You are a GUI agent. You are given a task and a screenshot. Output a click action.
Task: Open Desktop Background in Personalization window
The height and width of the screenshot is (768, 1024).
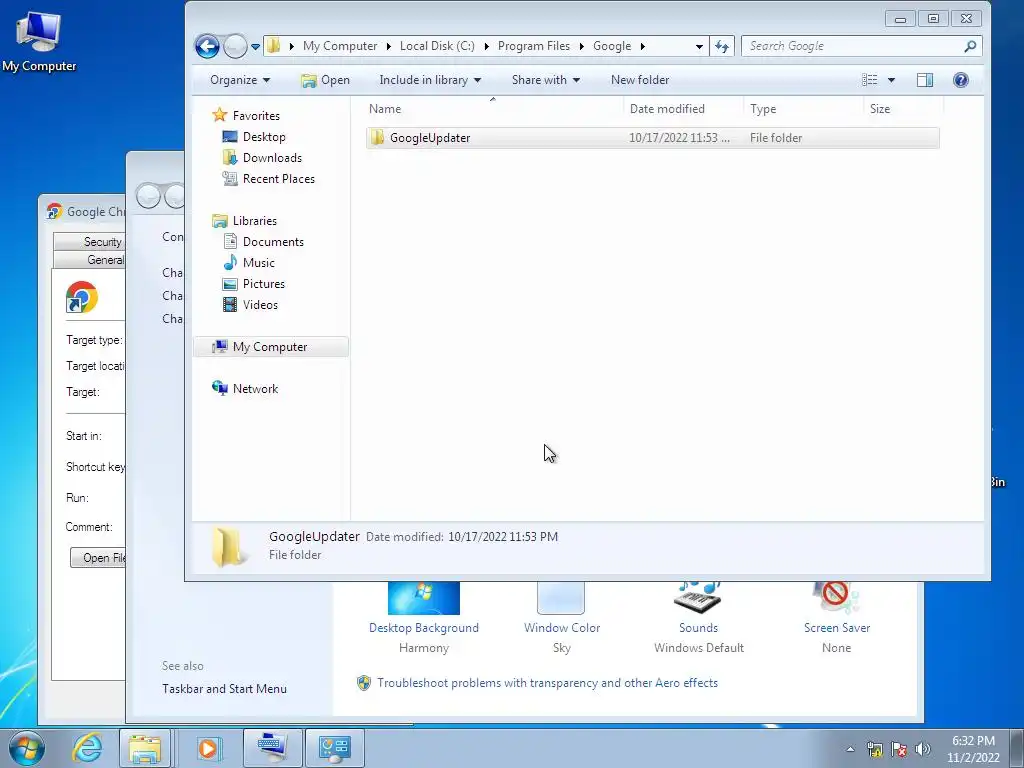(424, 618)
